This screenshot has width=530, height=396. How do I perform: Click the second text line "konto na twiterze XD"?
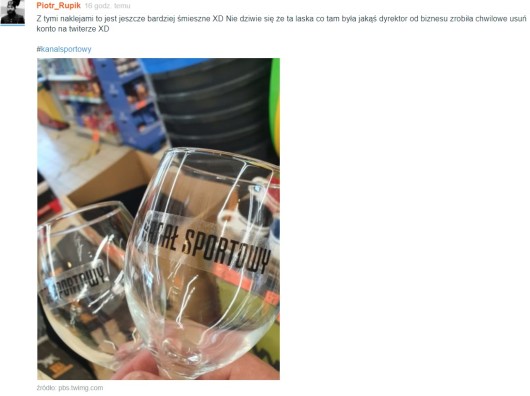73,29
